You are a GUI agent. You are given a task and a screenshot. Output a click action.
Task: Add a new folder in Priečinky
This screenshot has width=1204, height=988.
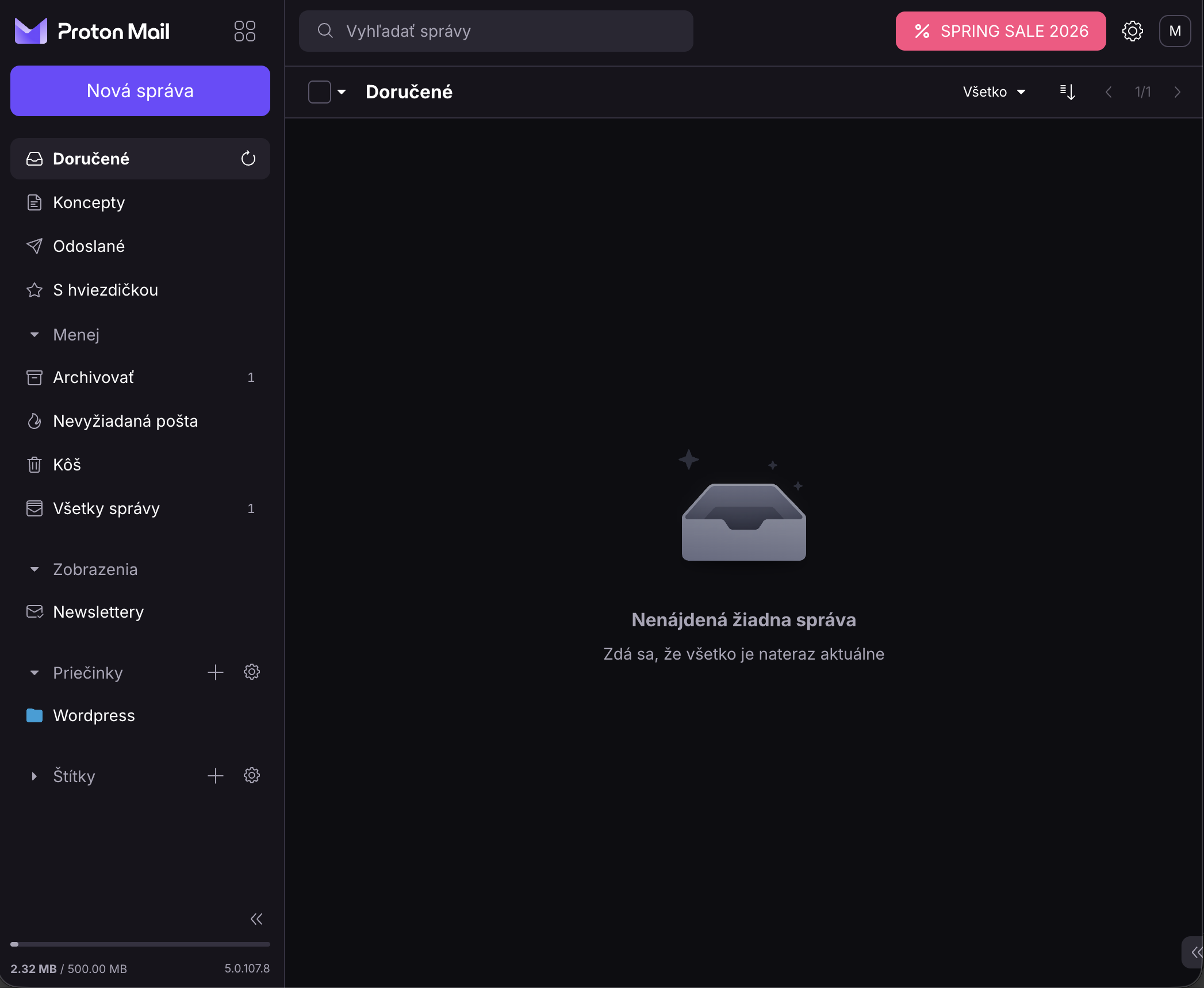pos(216,672)
